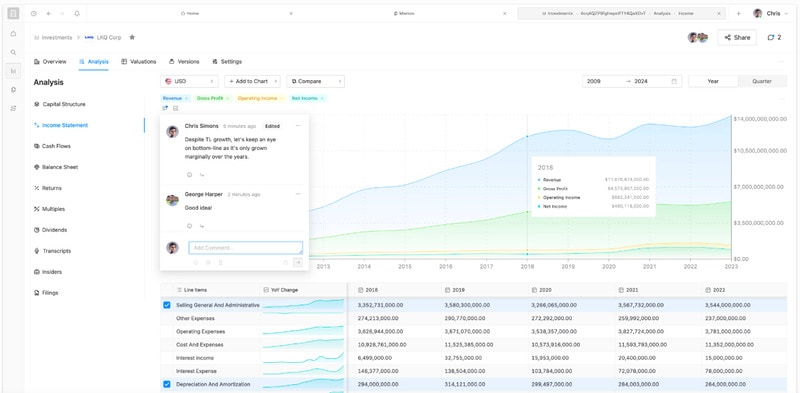Switch the period toggle to Quarter
This screenshot has height=393, width=800.
tap(762, 81)
